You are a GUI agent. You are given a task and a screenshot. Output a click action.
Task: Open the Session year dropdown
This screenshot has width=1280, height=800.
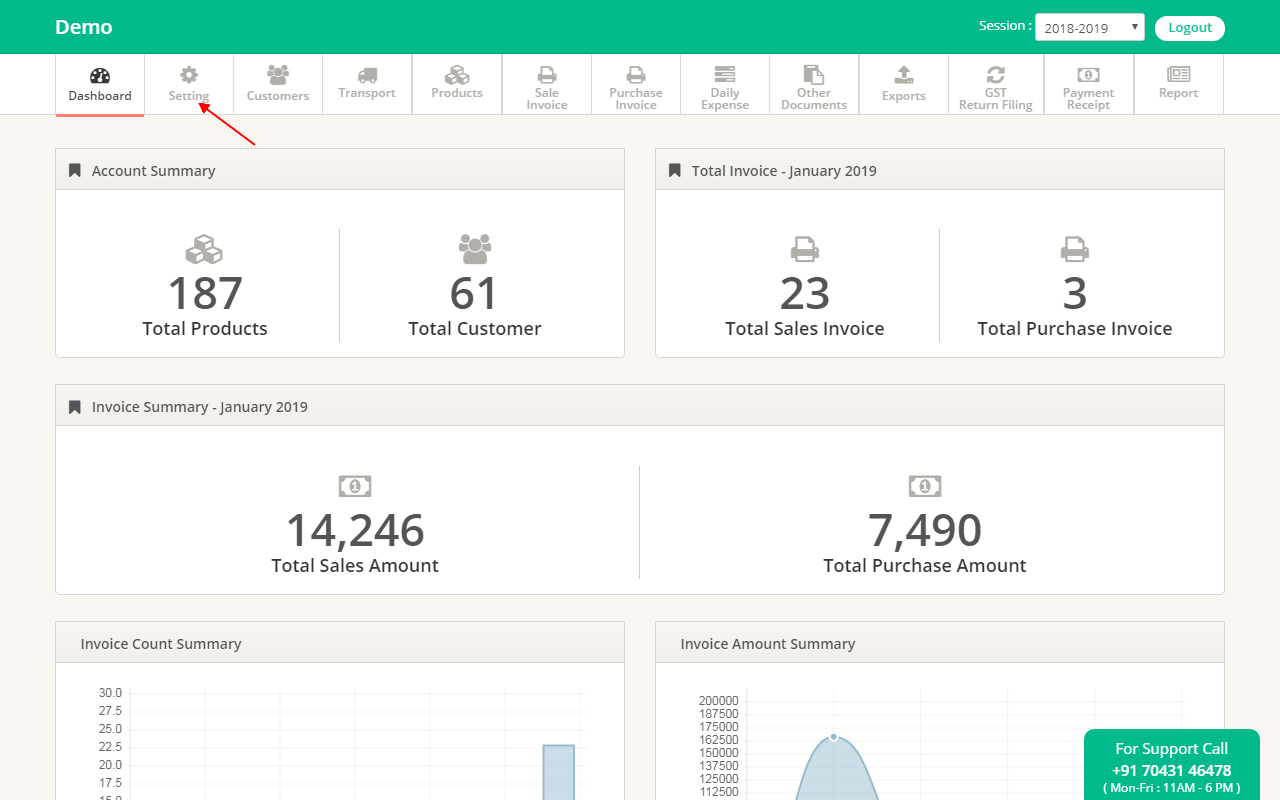click(x=1090, y=28)
